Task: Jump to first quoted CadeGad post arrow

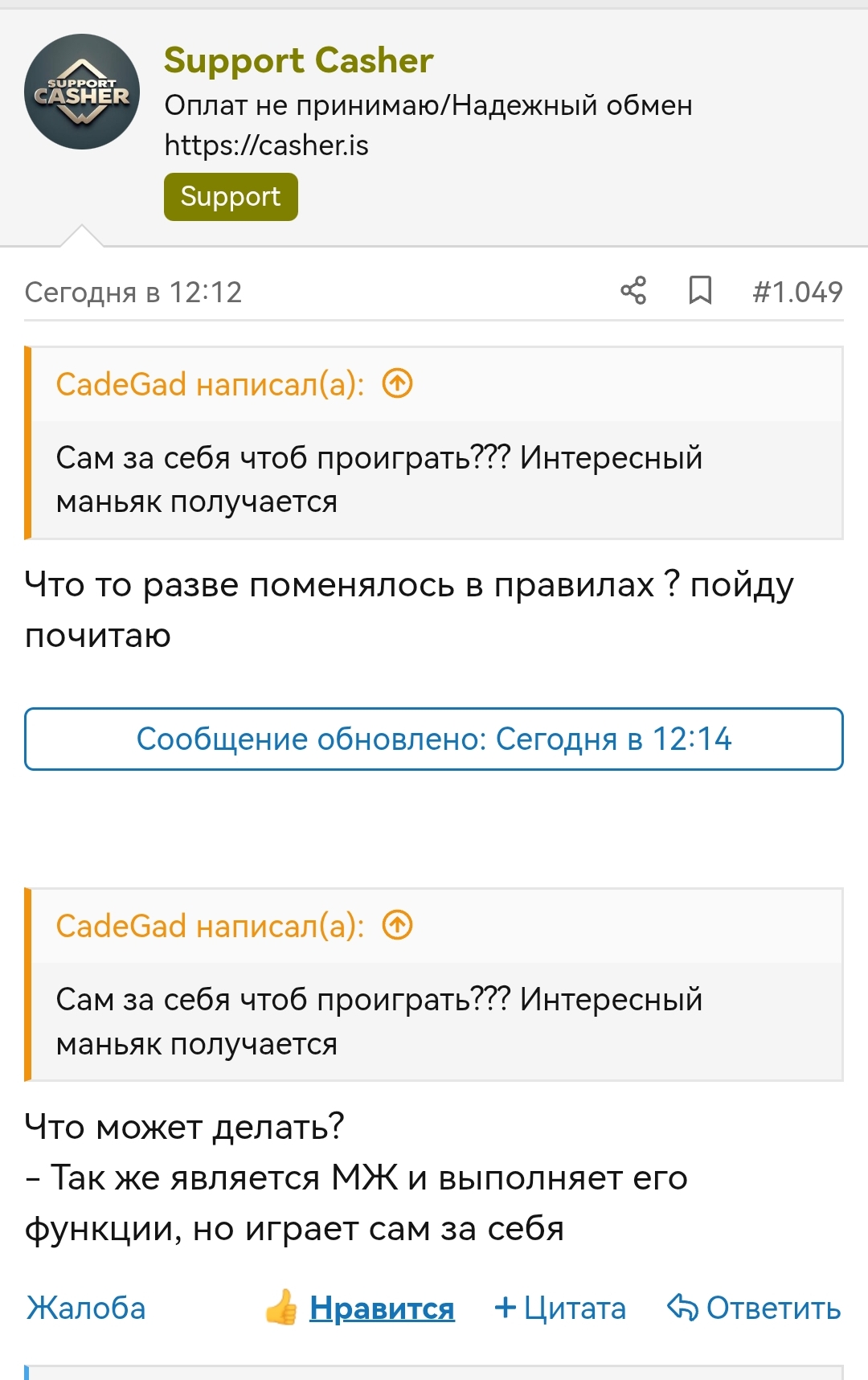Action: (397, 384)
